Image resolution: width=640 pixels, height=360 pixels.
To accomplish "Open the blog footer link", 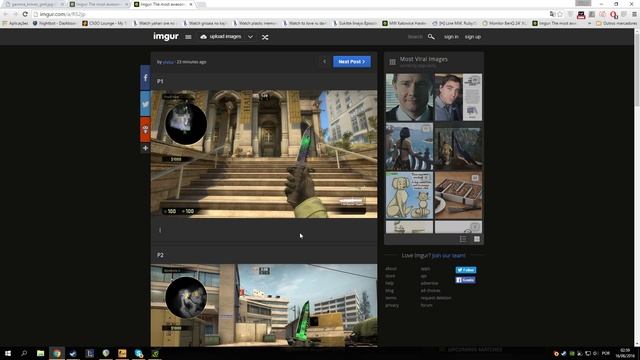I will (x=389, y=291).
